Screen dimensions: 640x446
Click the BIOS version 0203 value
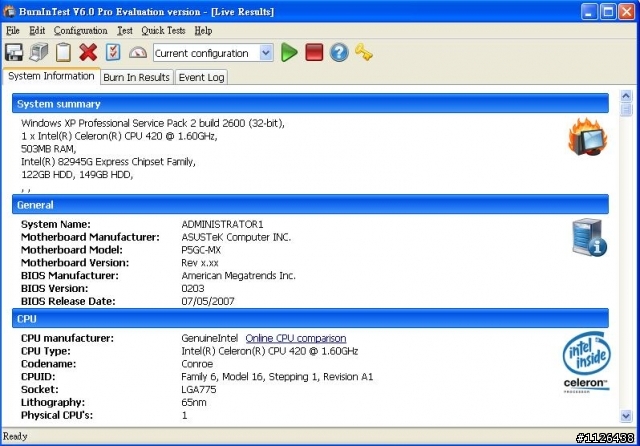193,288
